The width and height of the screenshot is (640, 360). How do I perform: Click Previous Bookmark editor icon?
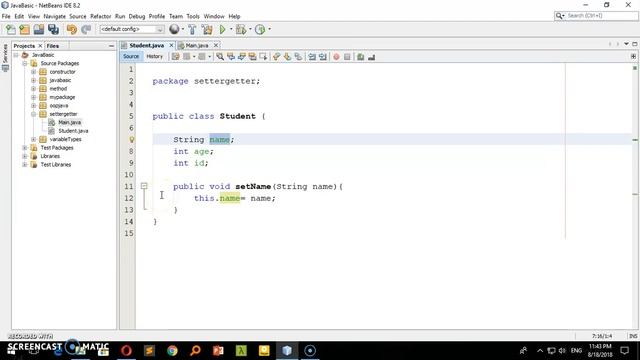click(277, 57)
